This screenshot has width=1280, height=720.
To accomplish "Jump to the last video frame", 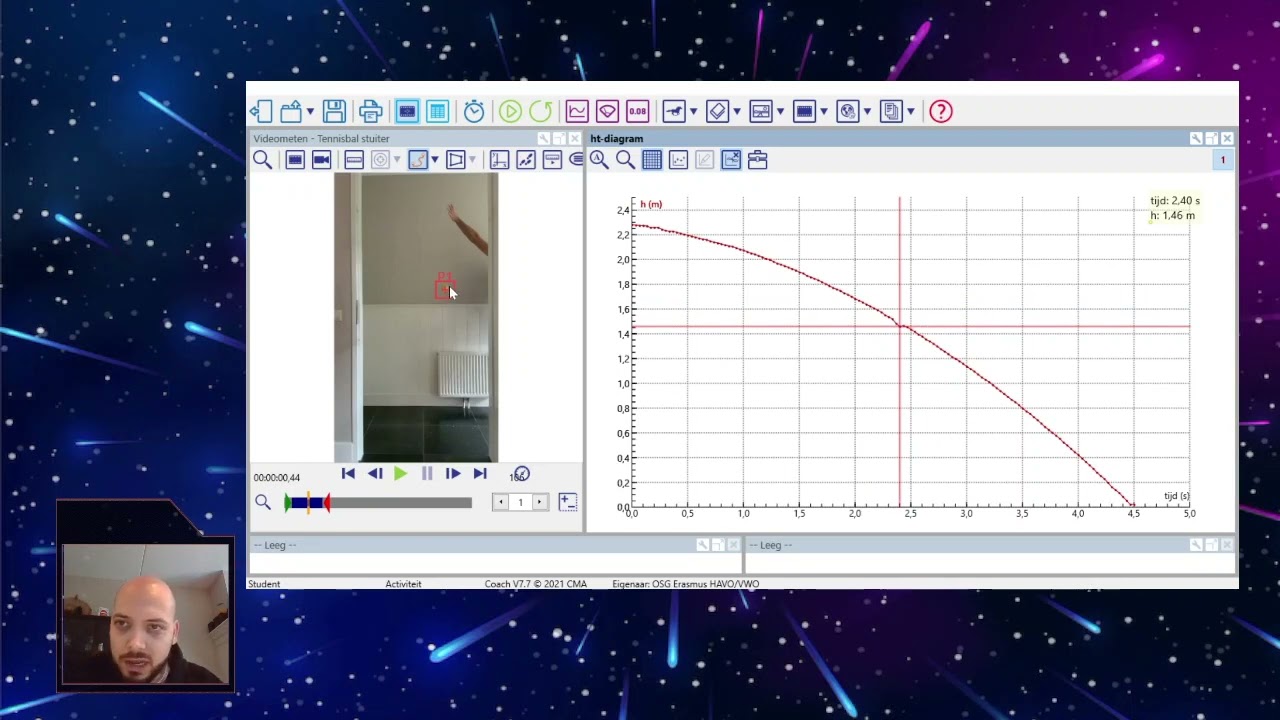I will pyautogui.click(x=480, y=474).
